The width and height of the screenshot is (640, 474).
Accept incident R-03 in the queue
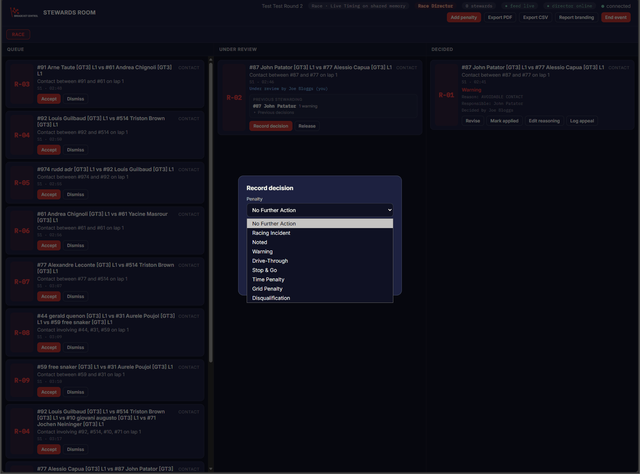[49, 99]
